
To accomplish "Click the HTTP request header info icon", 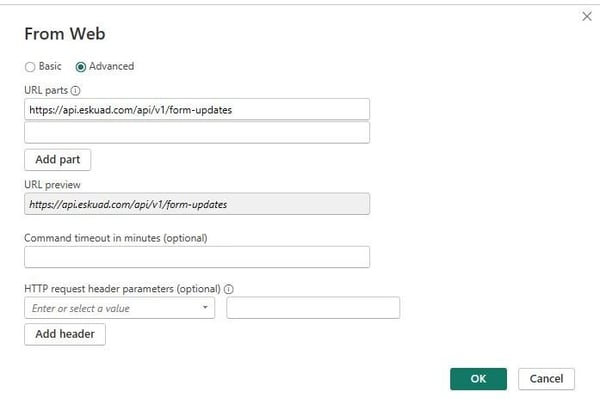I will [x=229, y=289].
